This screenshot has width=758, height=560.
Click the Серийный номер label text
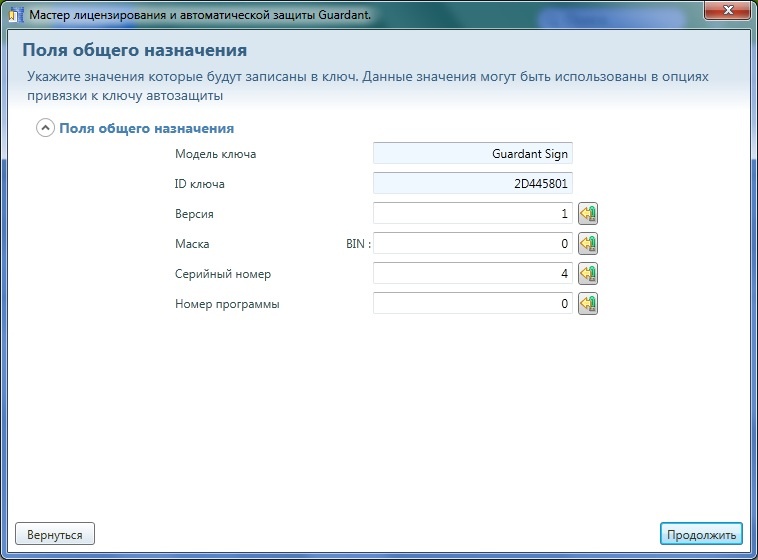click(223, 274)
